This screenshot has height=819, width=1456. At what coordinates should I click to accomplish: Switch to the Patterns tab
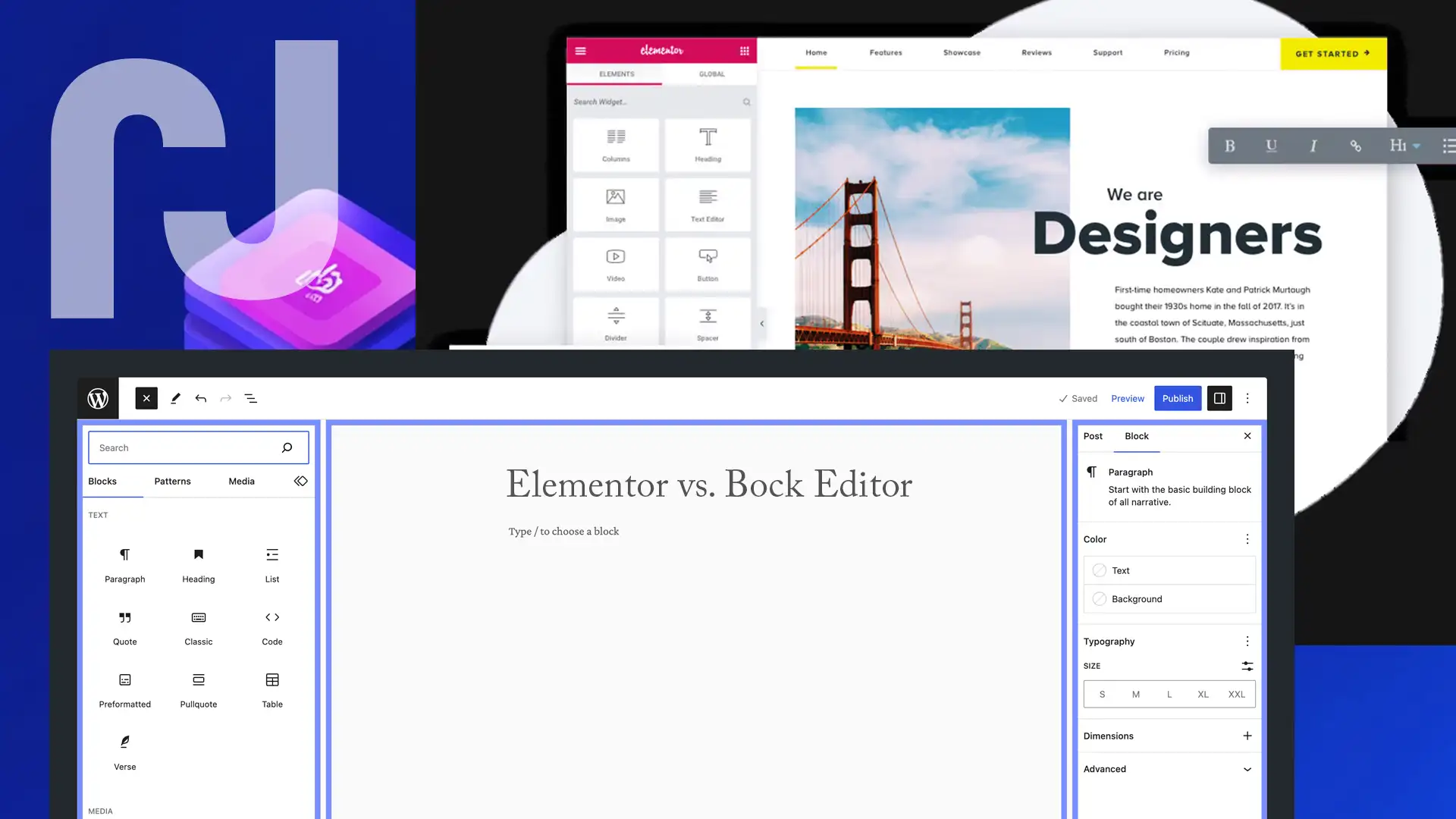[172, 481]
